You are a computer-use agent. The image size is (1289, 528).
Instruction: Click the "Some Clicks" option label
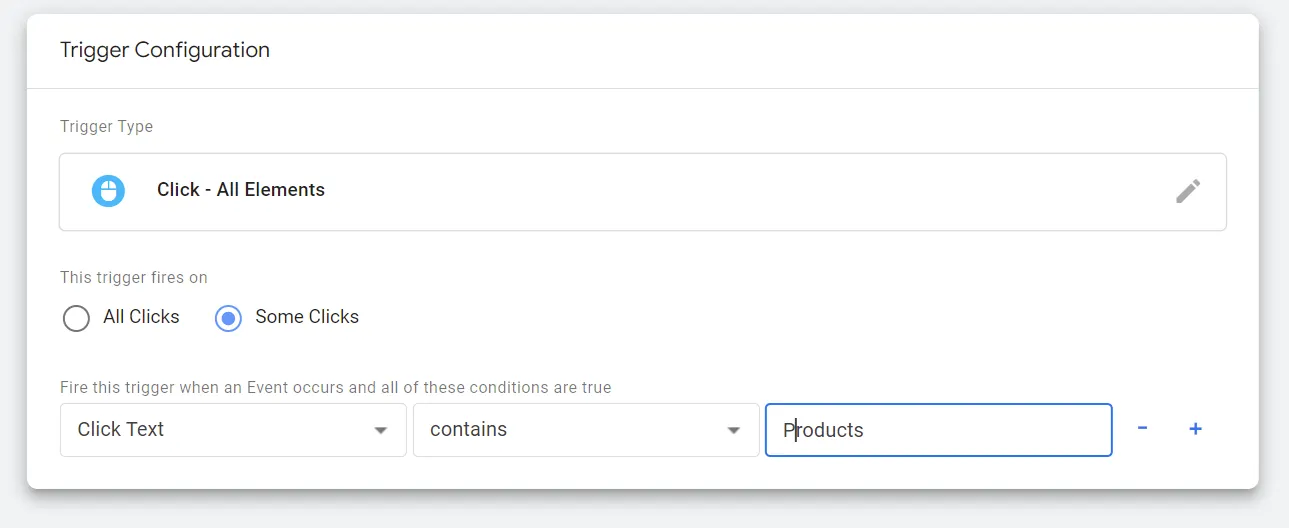pyautogui.click(x=306, y=317)
